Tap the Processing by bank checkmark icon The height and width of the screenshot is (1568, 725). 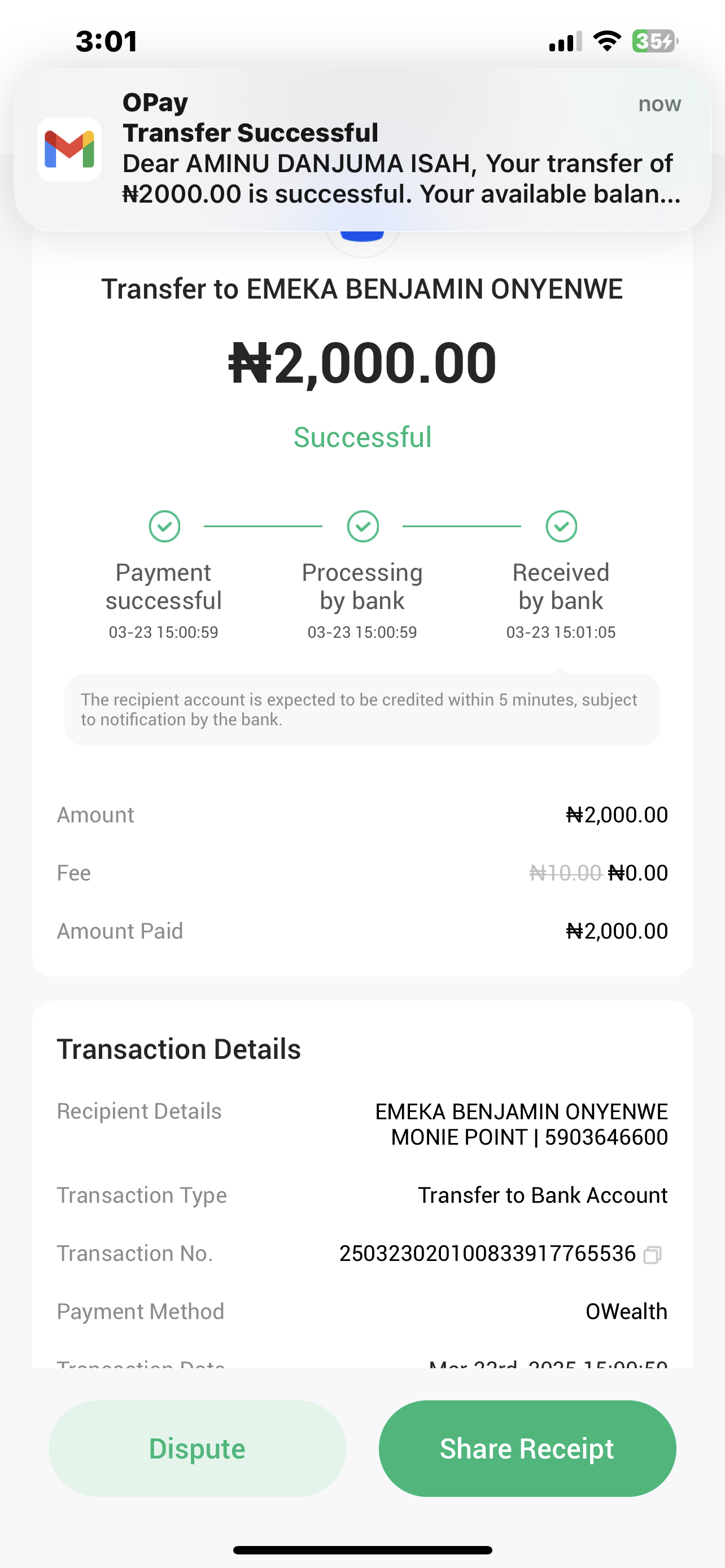pyautogui.click(x=363, y=526)
